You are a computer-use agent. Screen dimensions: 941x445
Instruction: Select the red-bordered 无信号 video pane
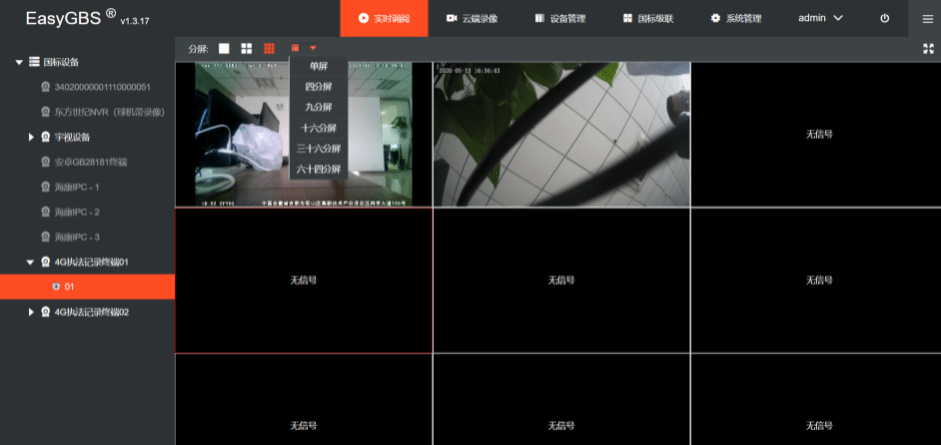tap(304, 280)
